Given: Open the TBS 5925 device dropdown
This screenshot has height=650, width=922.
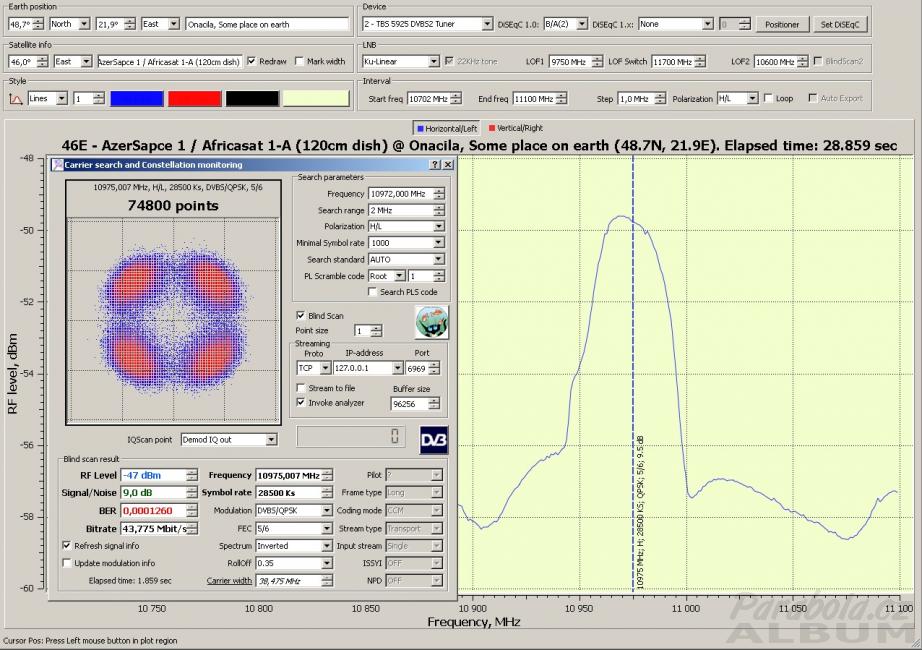Looking at the screenshot, I should point(487,24).
